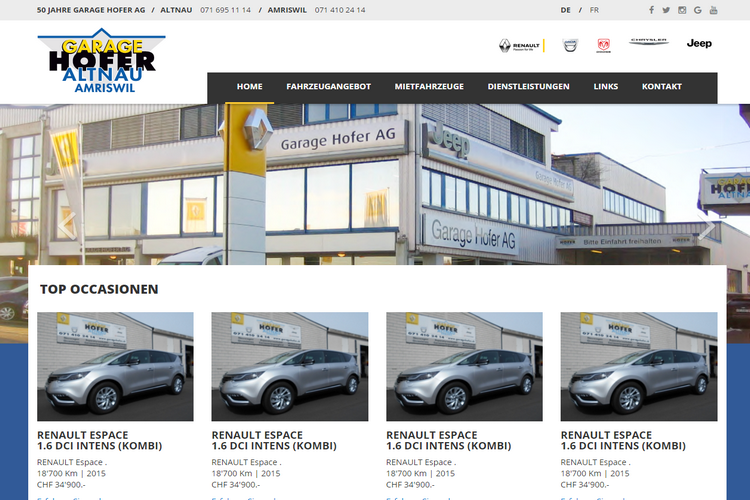Open the Facebook social icon
750x500 pixels.
(x=651, y=10)
